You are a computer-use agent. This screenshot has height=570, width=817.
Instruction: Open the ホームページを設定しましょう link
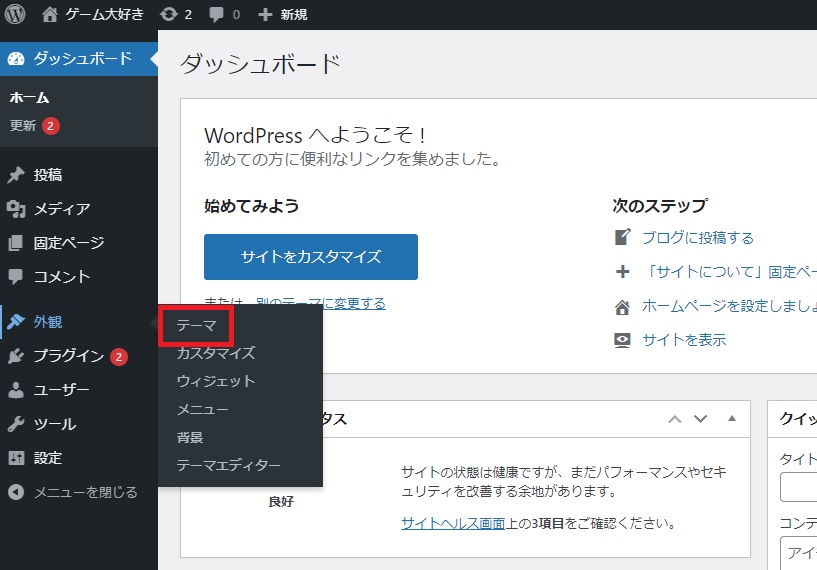[x=729, y=306]
